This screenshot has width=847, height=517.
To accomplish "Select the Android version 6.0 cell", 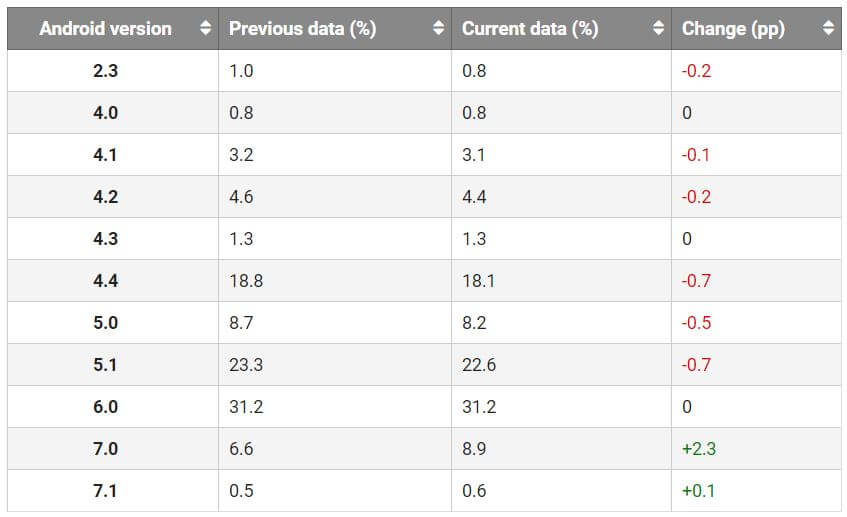I will point(105,407).
